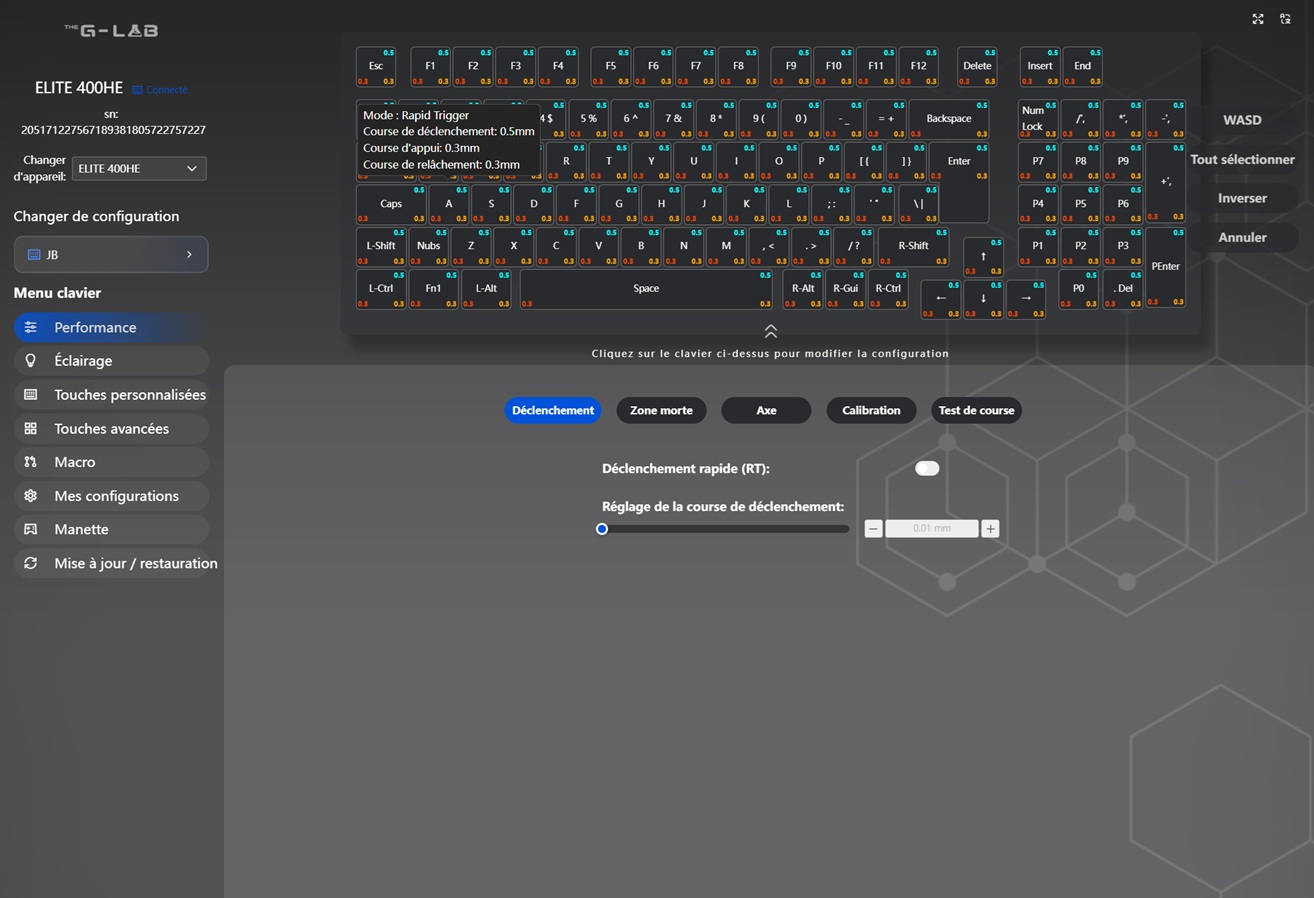Viewport: 1314px width, 898px height.
Task: Click the Performance sliders icon in sidebar
Action: point(31,327)
